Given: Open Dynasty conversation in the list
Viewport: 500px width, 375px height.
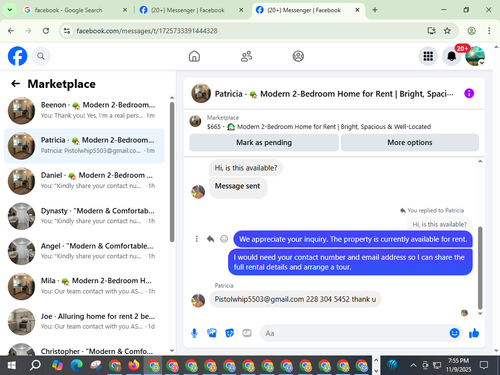Looking at the screenshot, I should 84,216.
